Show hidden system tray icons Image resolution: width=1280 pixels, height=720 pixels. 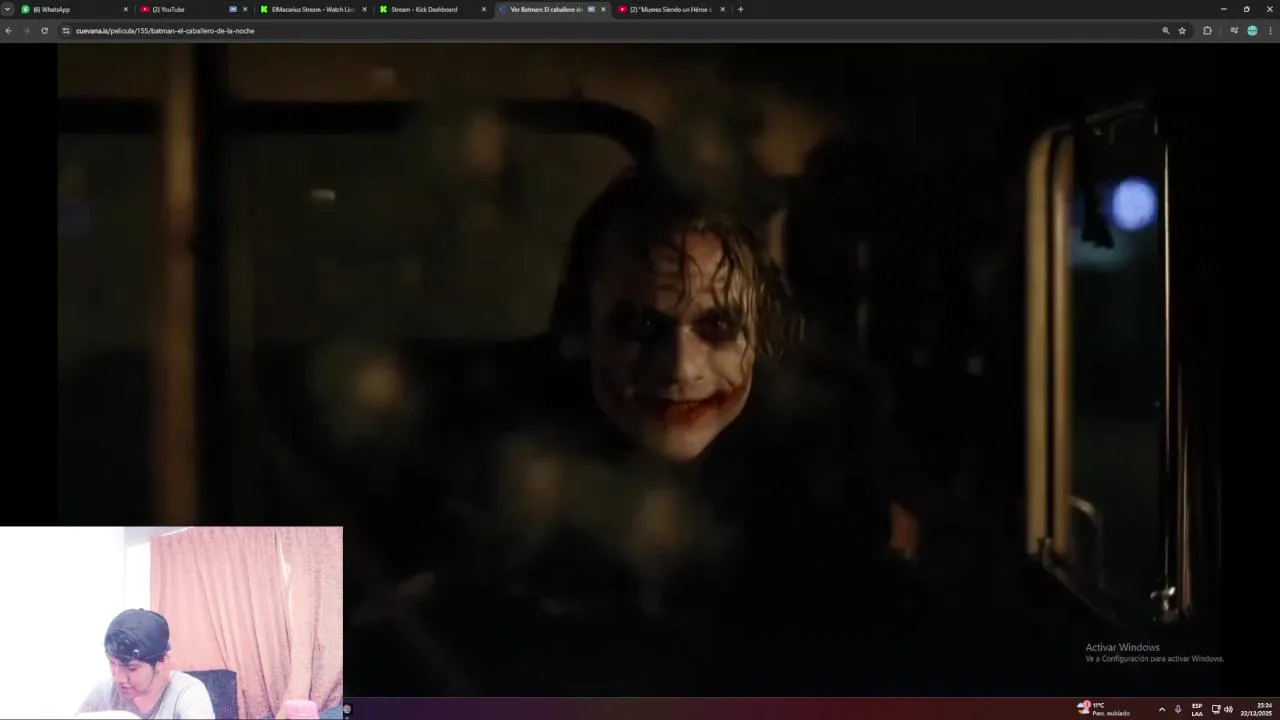[x=1161, y=709]
